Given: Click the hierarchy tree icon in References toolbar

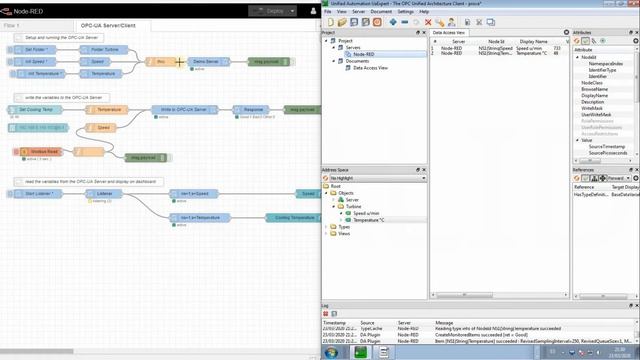Looking at the screenshot, I should point(594,178).
